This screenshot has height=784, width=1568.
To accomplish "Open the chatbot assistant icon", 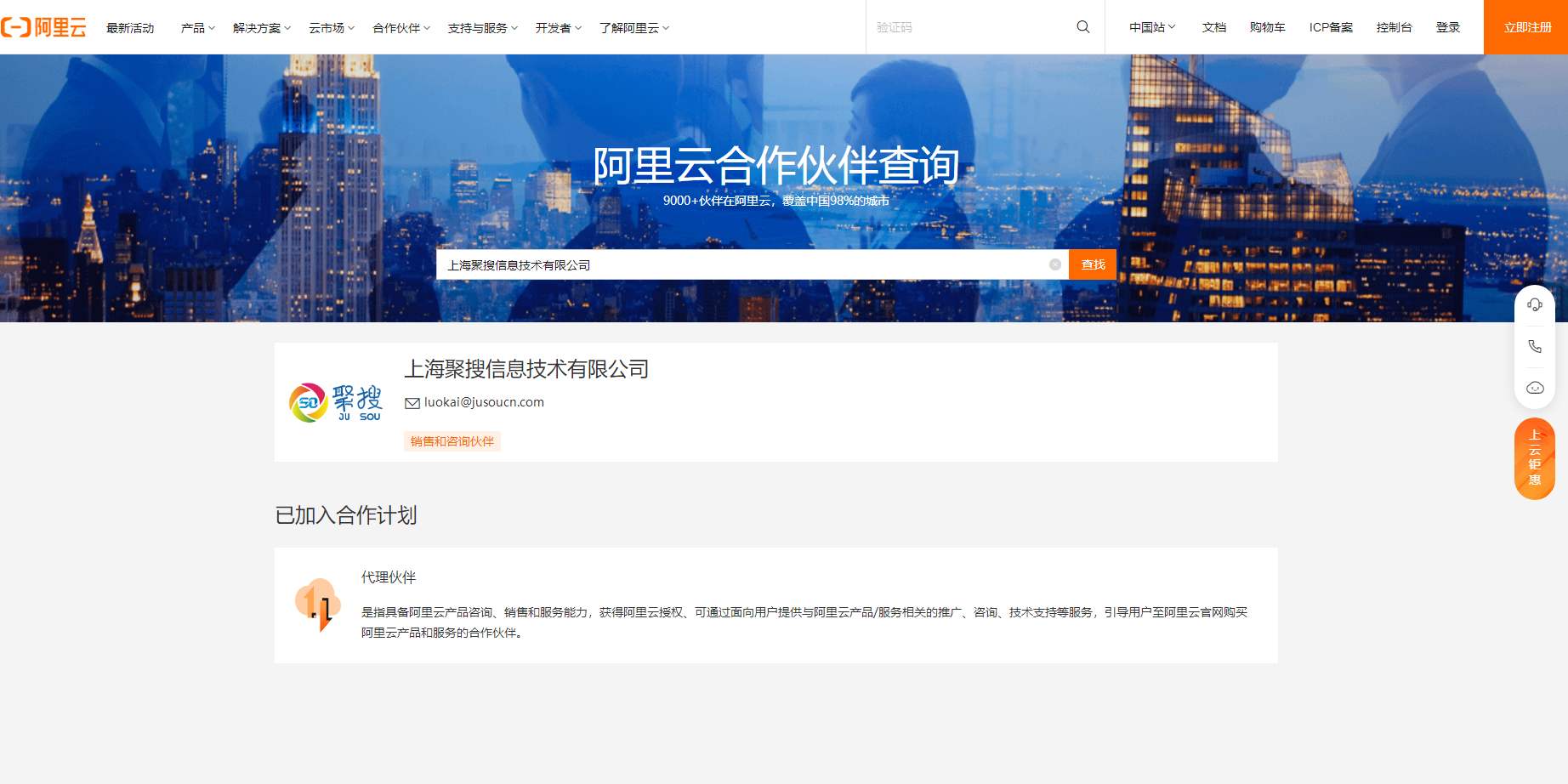I will pyautogui.click(x=1534, y=388).
